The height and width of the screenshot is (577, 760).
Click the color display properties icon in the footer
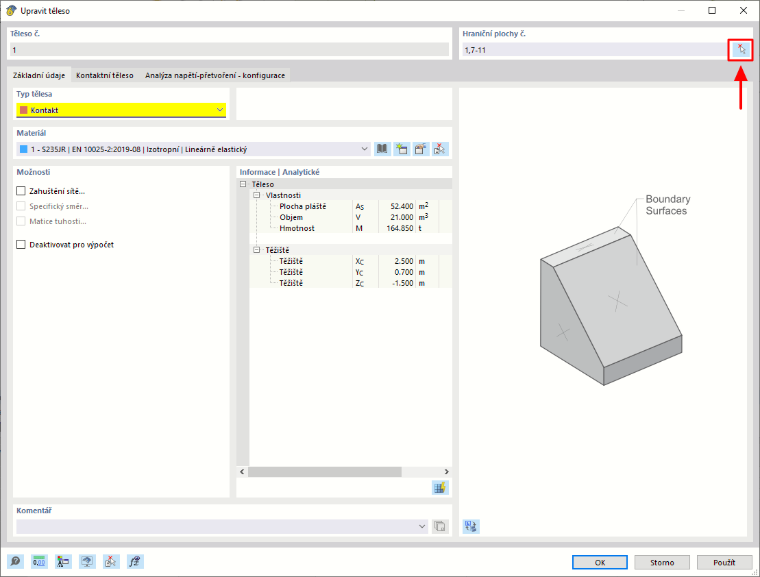point(63,561)
